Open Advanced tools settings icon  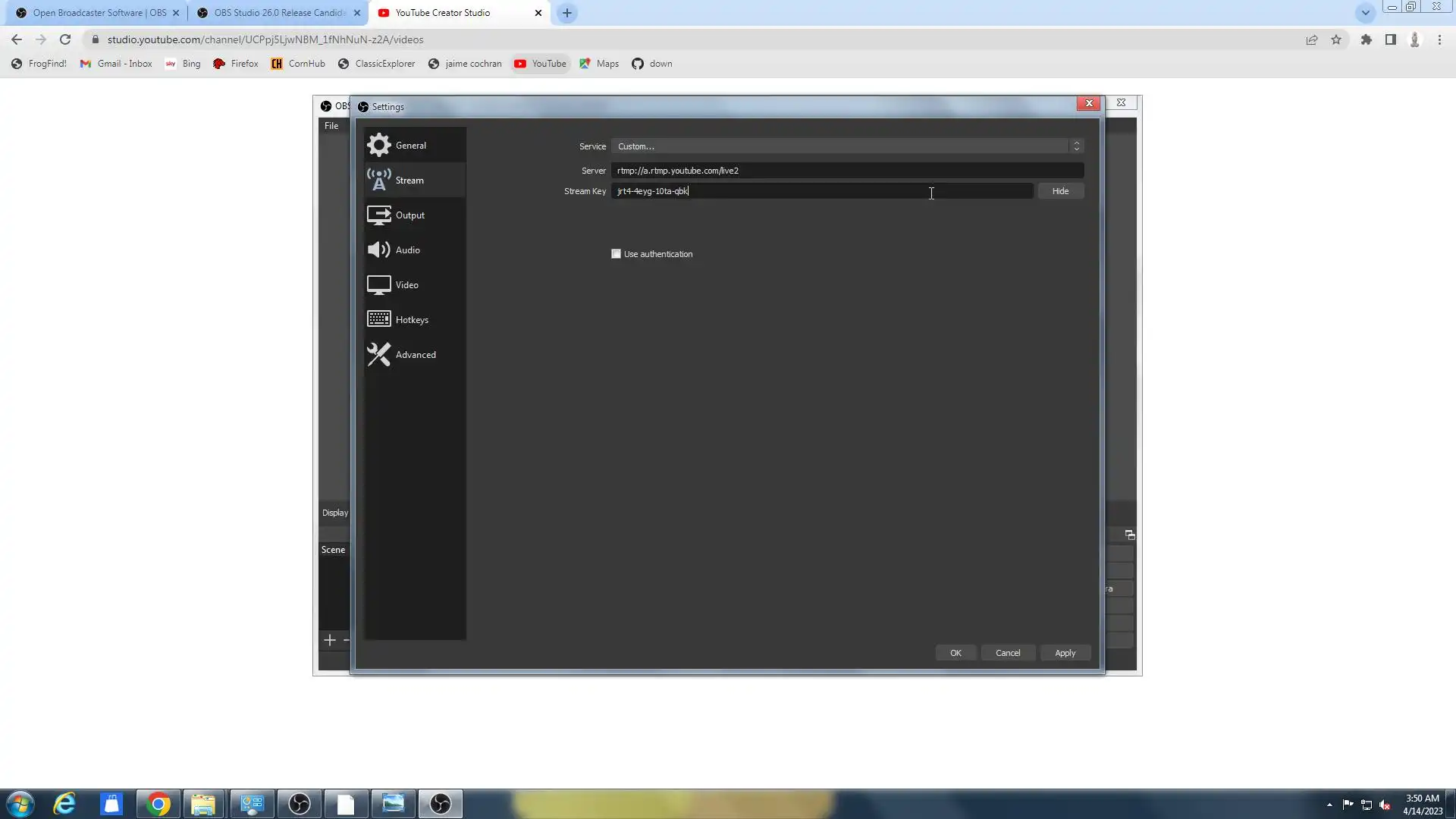point(378,354)
